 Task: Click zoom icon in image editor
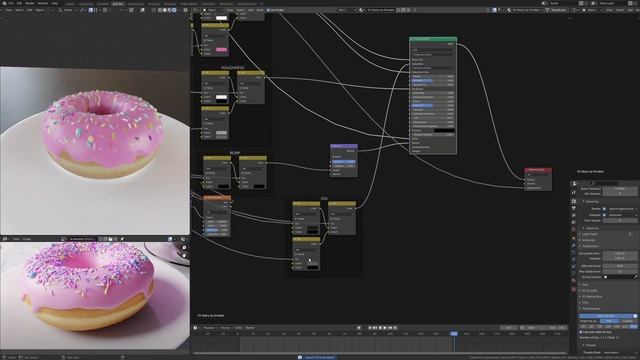pos(184,248)
